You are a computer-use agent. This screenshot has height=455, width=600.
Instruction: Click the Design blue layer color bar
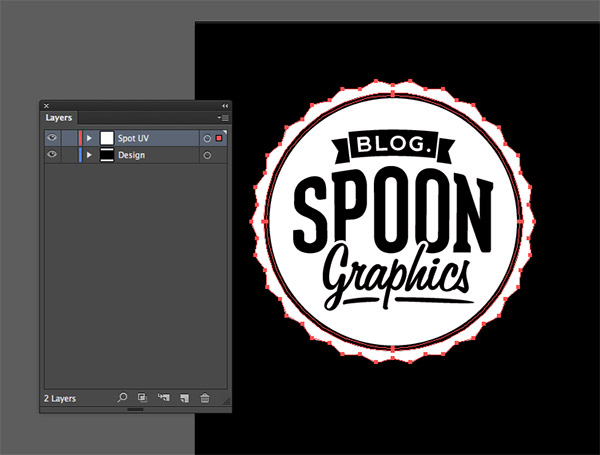point(80,155)
